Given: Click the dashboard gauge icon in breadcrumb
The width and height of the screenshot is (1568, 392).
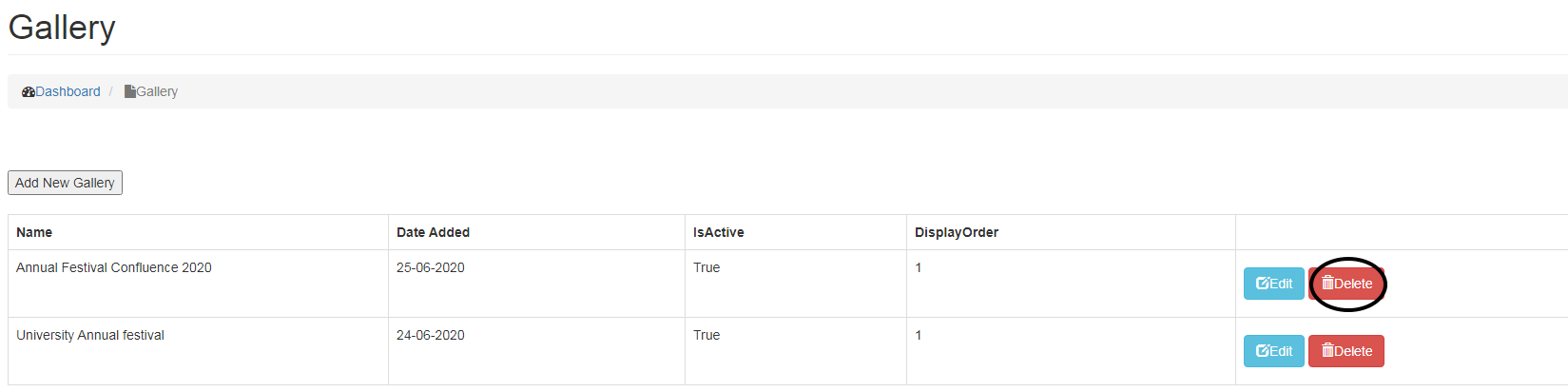Looking at the screenshot, I should click(29, 92).
